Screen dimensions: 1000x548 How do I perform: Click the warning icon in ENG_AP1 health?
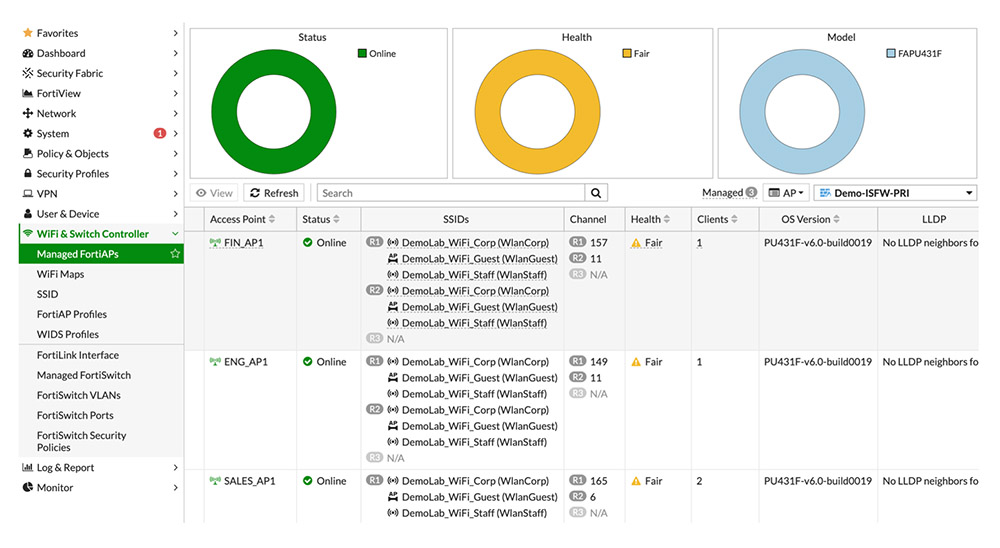coord(636,362)
